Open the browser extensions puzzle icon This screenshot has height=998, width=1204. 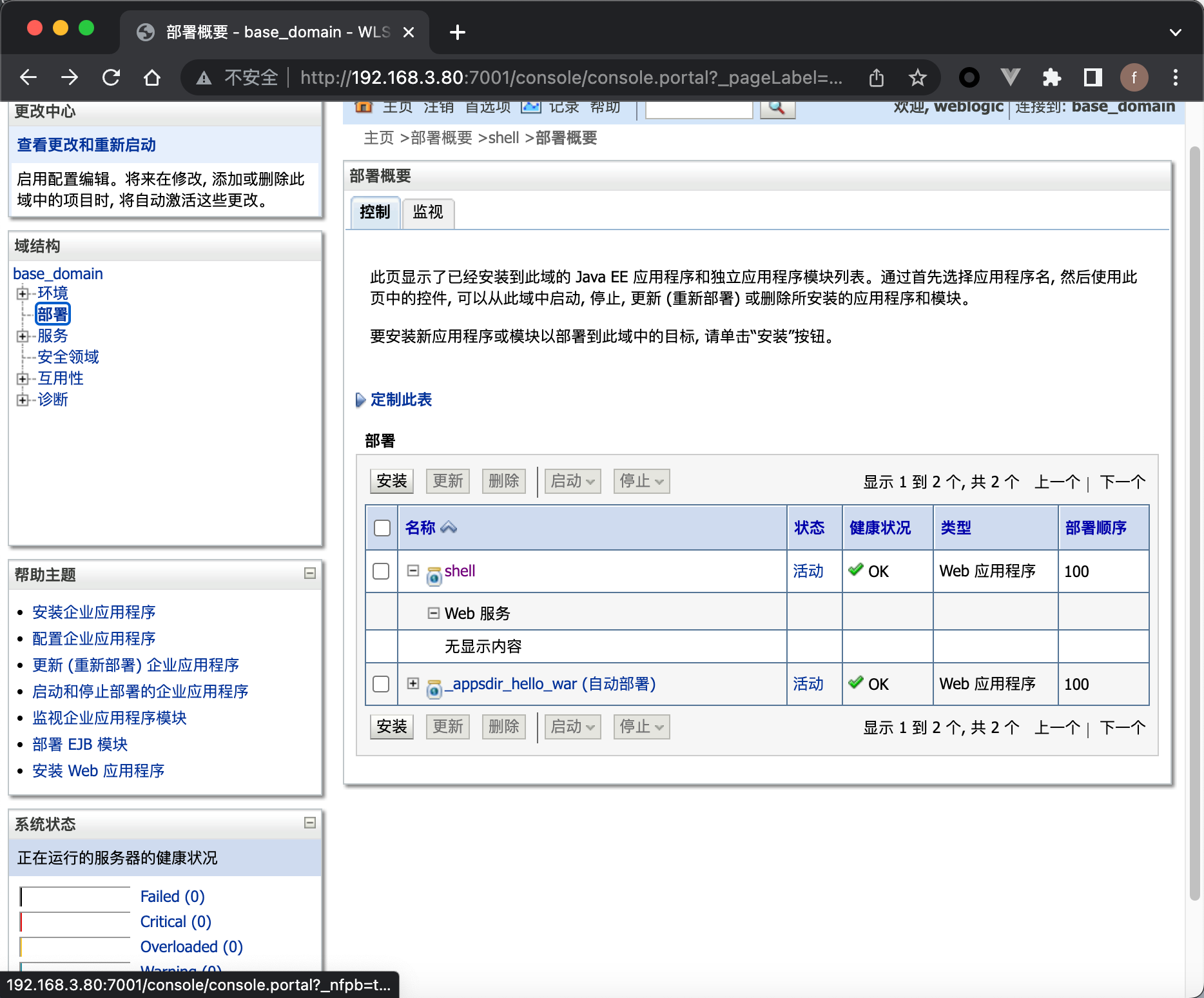pyautogui.click(x=1051, y=78)
